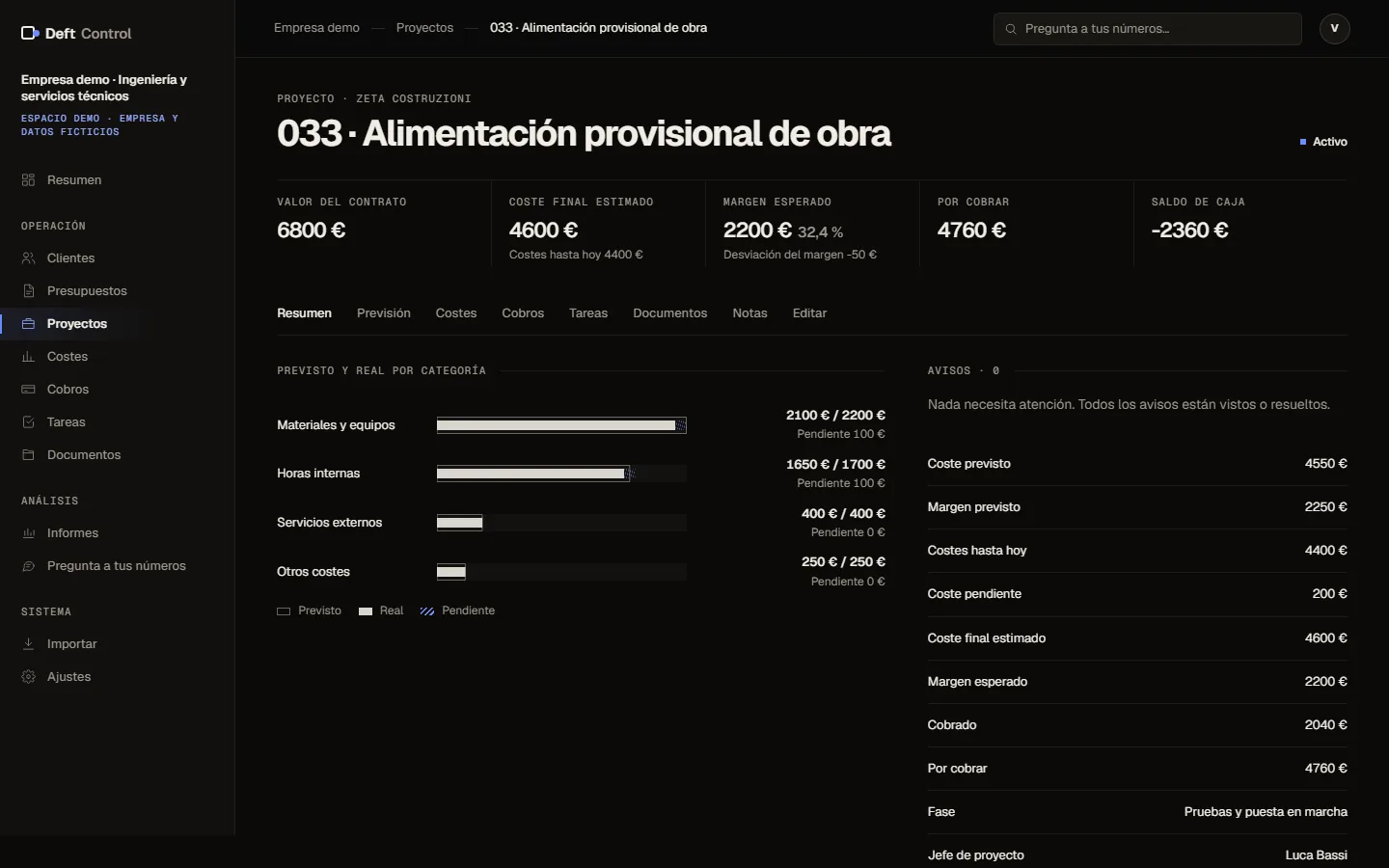Open the Cobros card icon
This screenshot has height=868, width=1389.
click(28, 390)
